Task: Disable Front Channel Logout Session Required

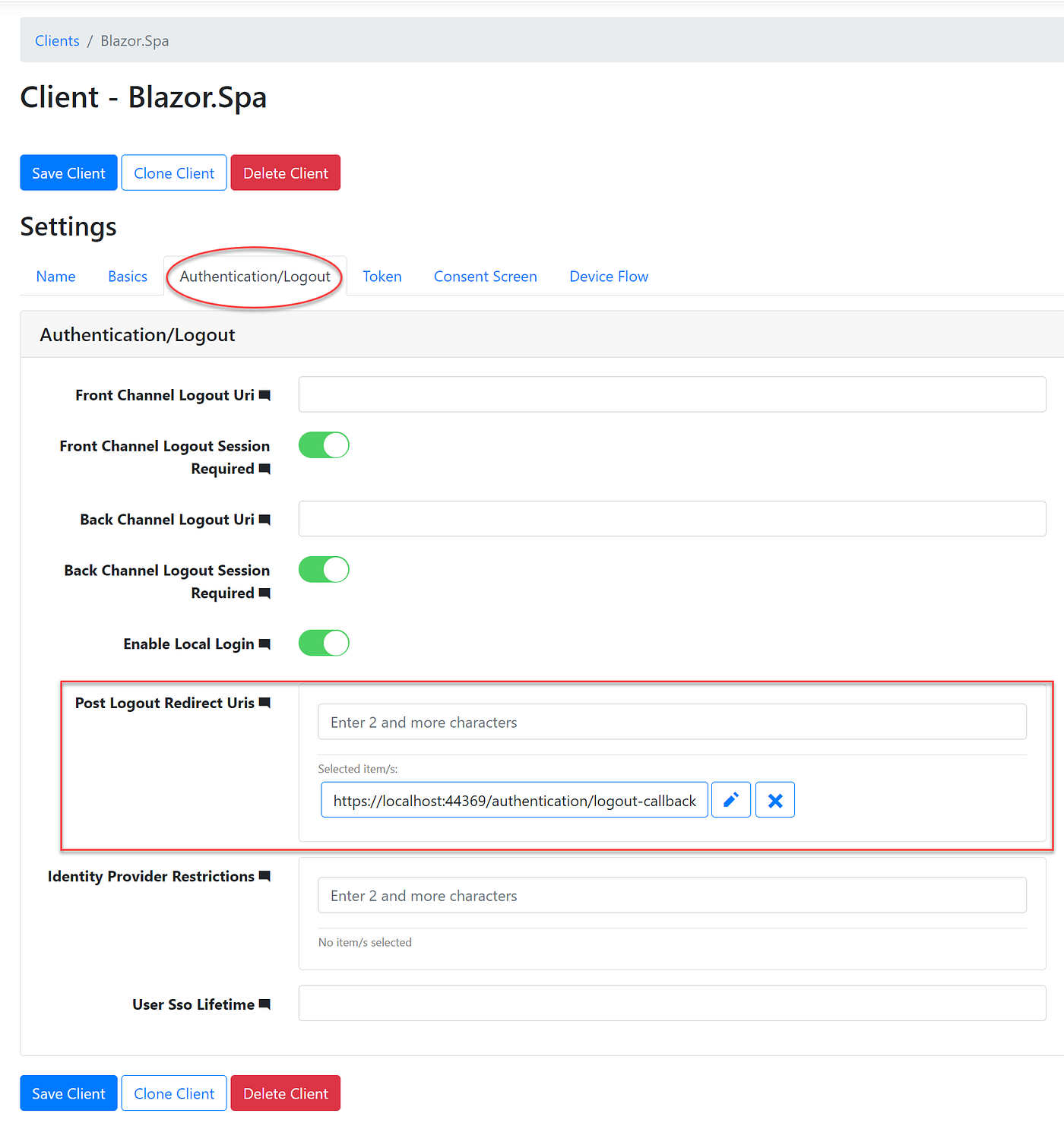Action: (324, 444)
